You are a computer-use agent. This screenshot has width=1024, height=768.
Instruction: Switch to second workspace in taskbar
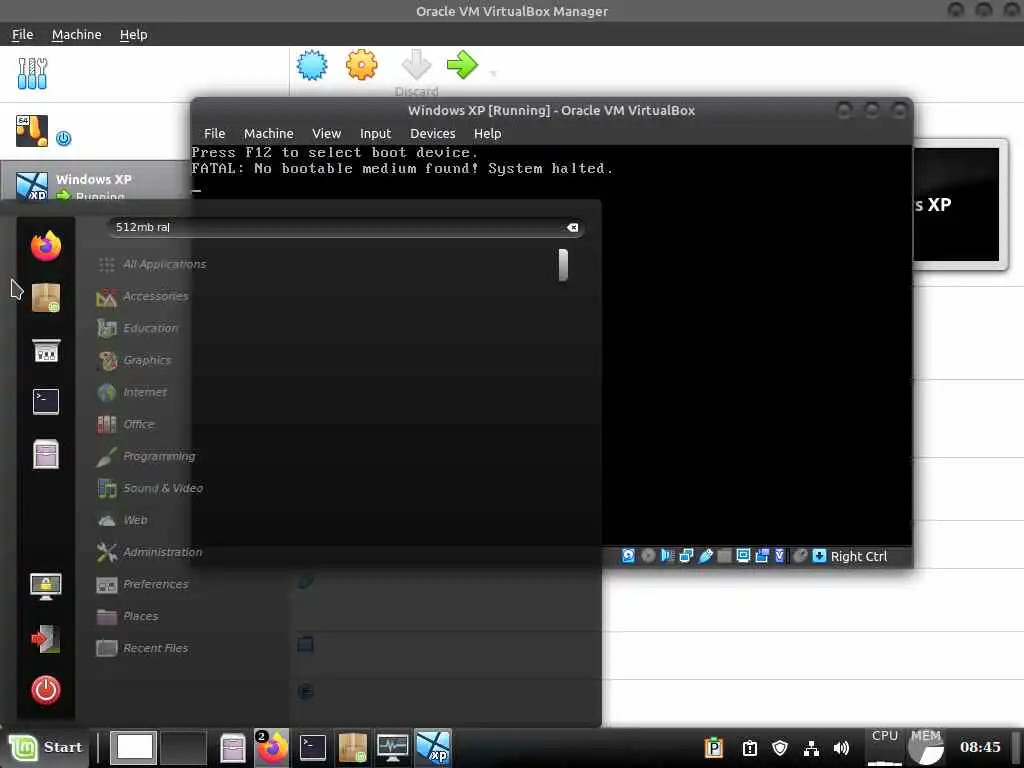pos(183,747)
